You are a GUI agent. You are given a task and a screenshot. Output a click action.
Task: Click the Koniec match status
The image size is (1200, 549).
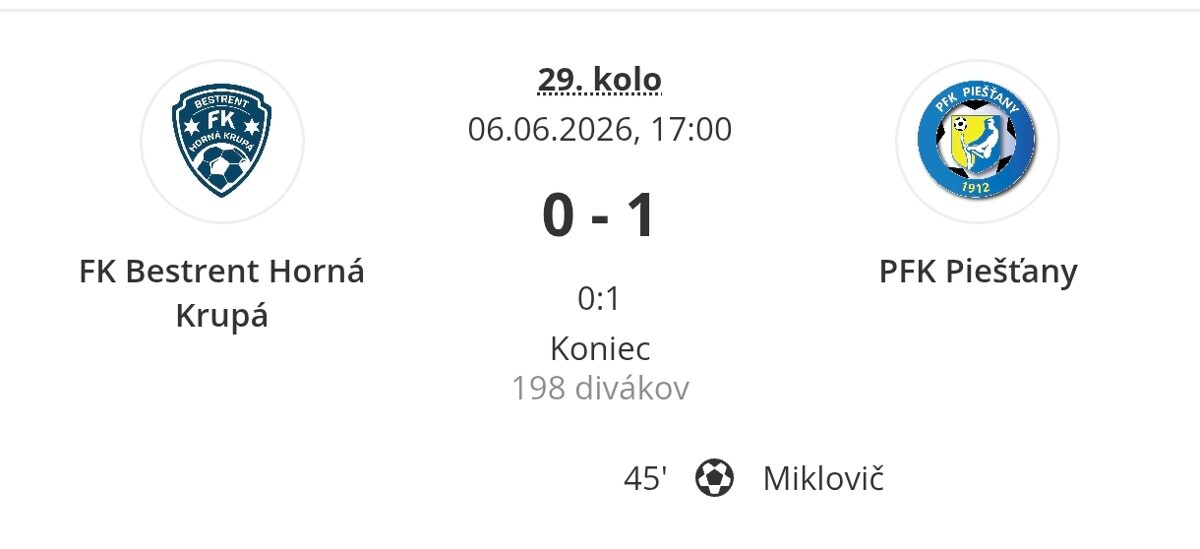pos(600,348)
